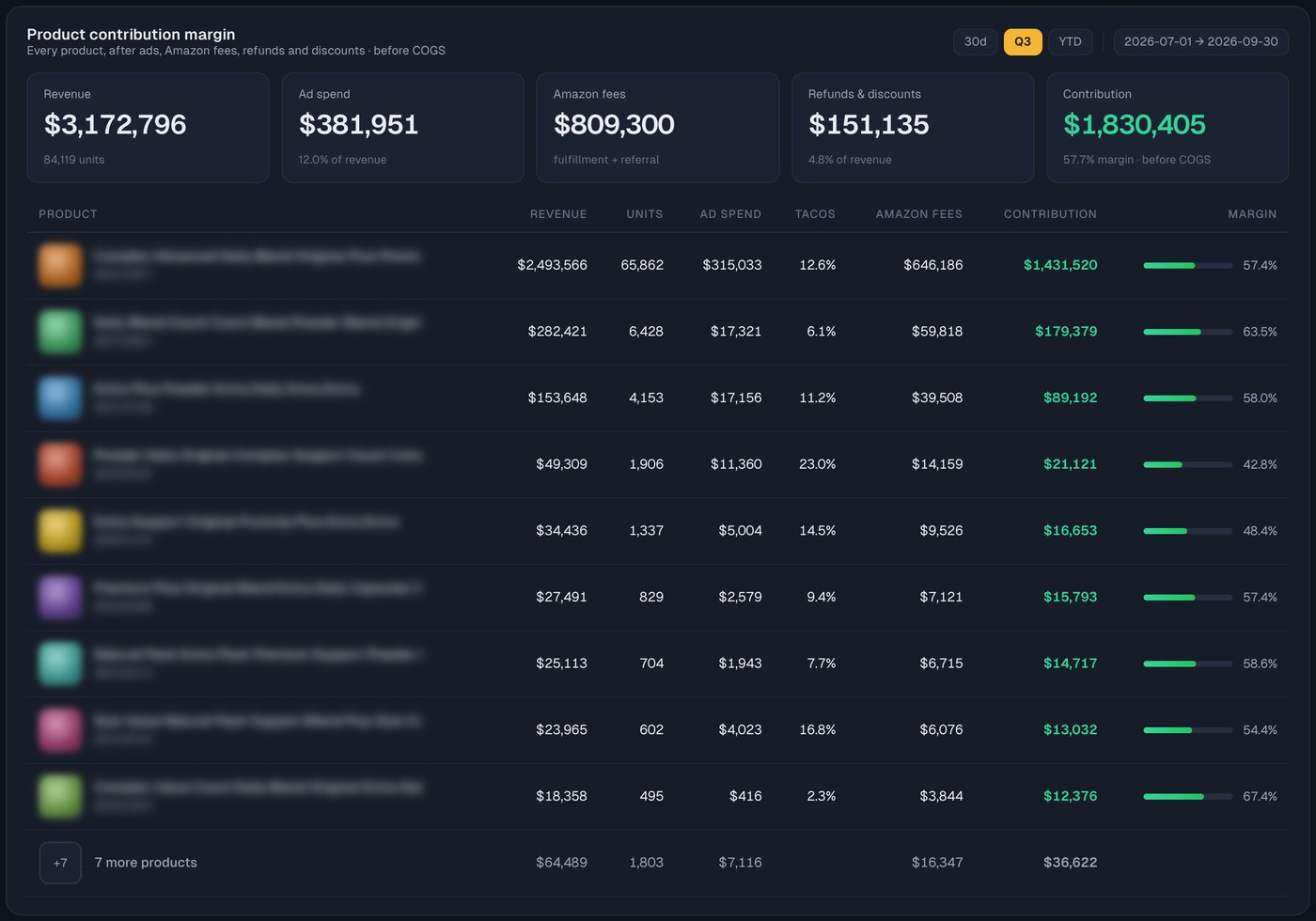
Task: Click the 58.6% margin value
Action: tap(1260, 663)
